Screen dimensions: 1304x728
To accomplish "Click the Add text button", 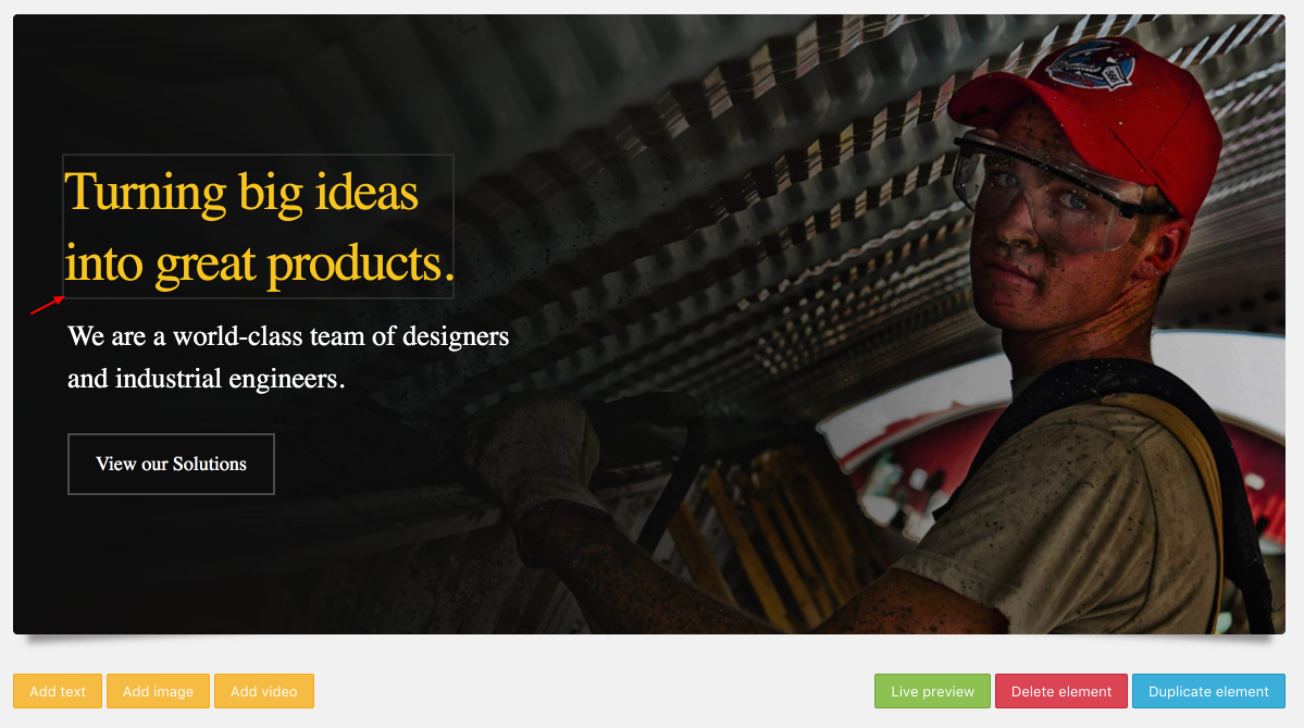I will pyautogui.click(x=57, y=691).
